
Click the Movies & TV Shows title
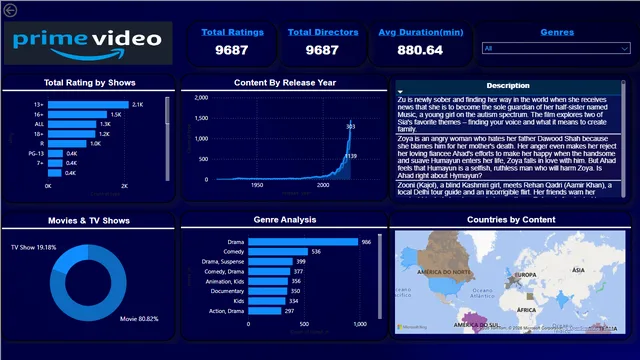click(x=89, y=221)
